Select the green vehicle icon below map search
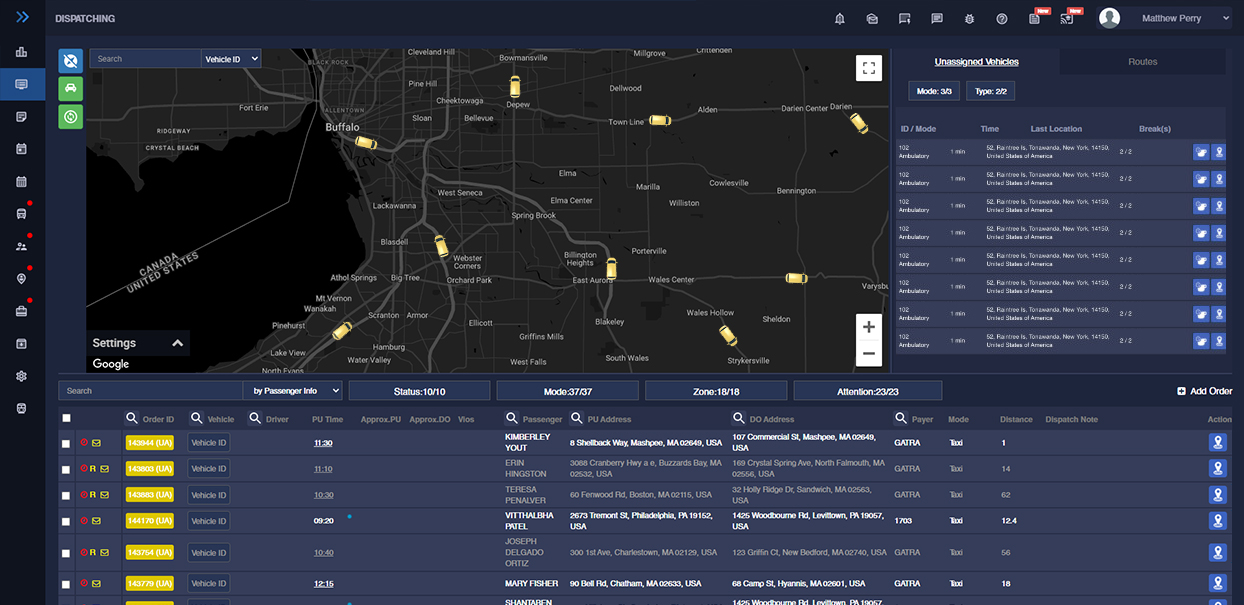This screenshot has width=1244, height=605. [x=69, y=89]
